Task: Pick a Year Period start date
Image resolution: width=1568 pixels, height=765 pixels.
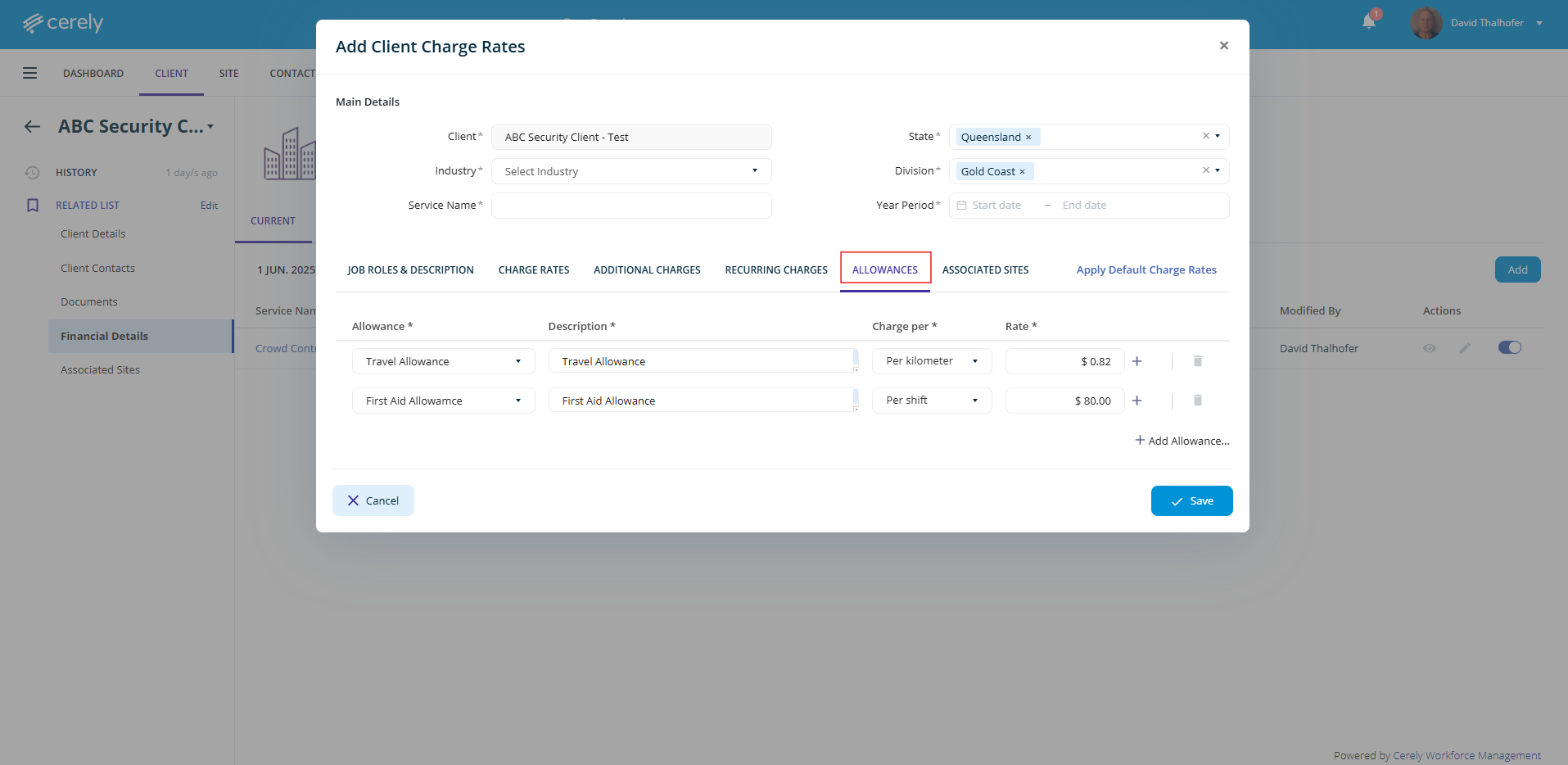Action: tap(996, 206)
